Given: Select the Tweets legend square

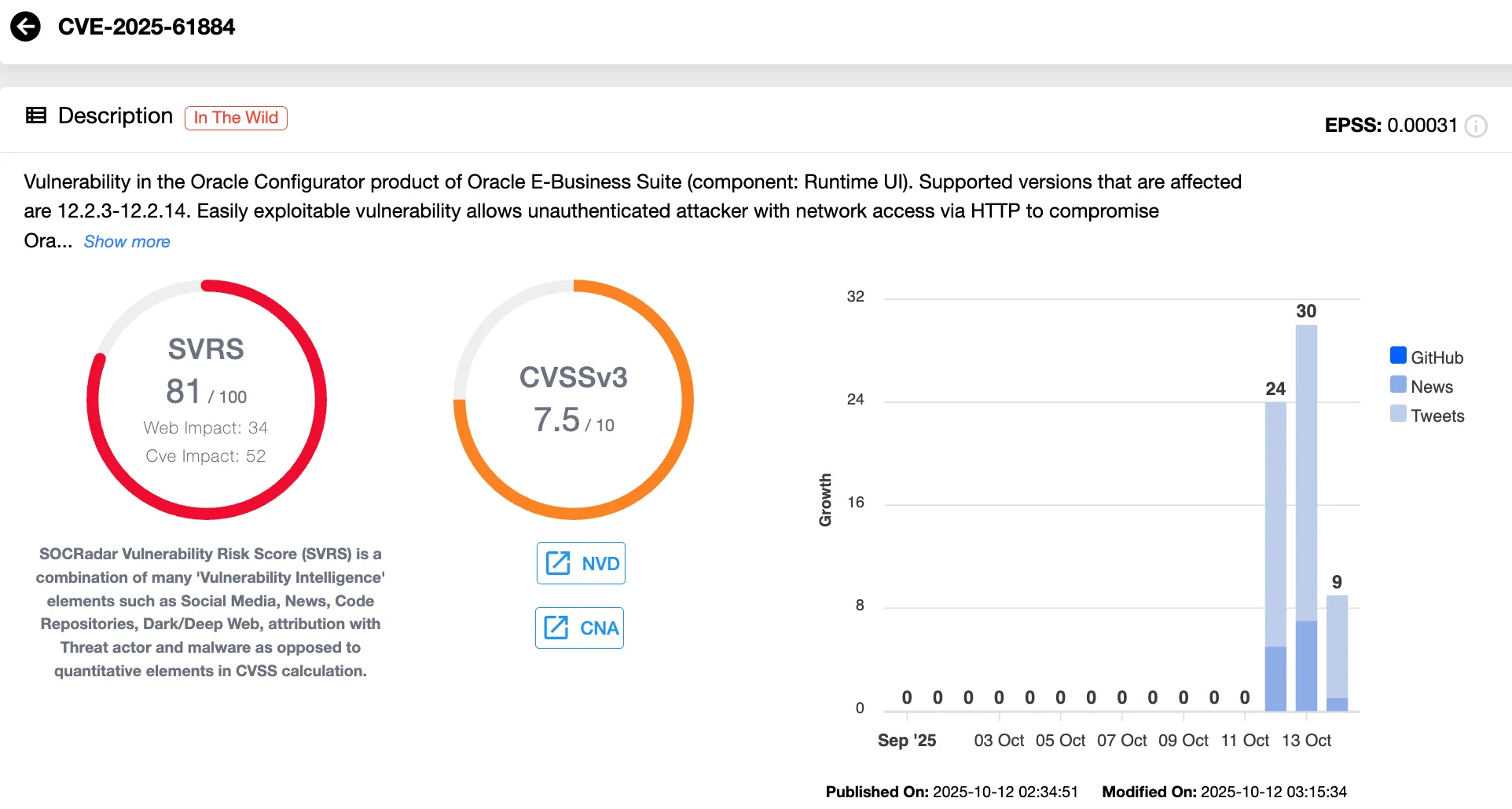Looking at the screenshot, I should pyautogui.click(x=1398, y=414).
